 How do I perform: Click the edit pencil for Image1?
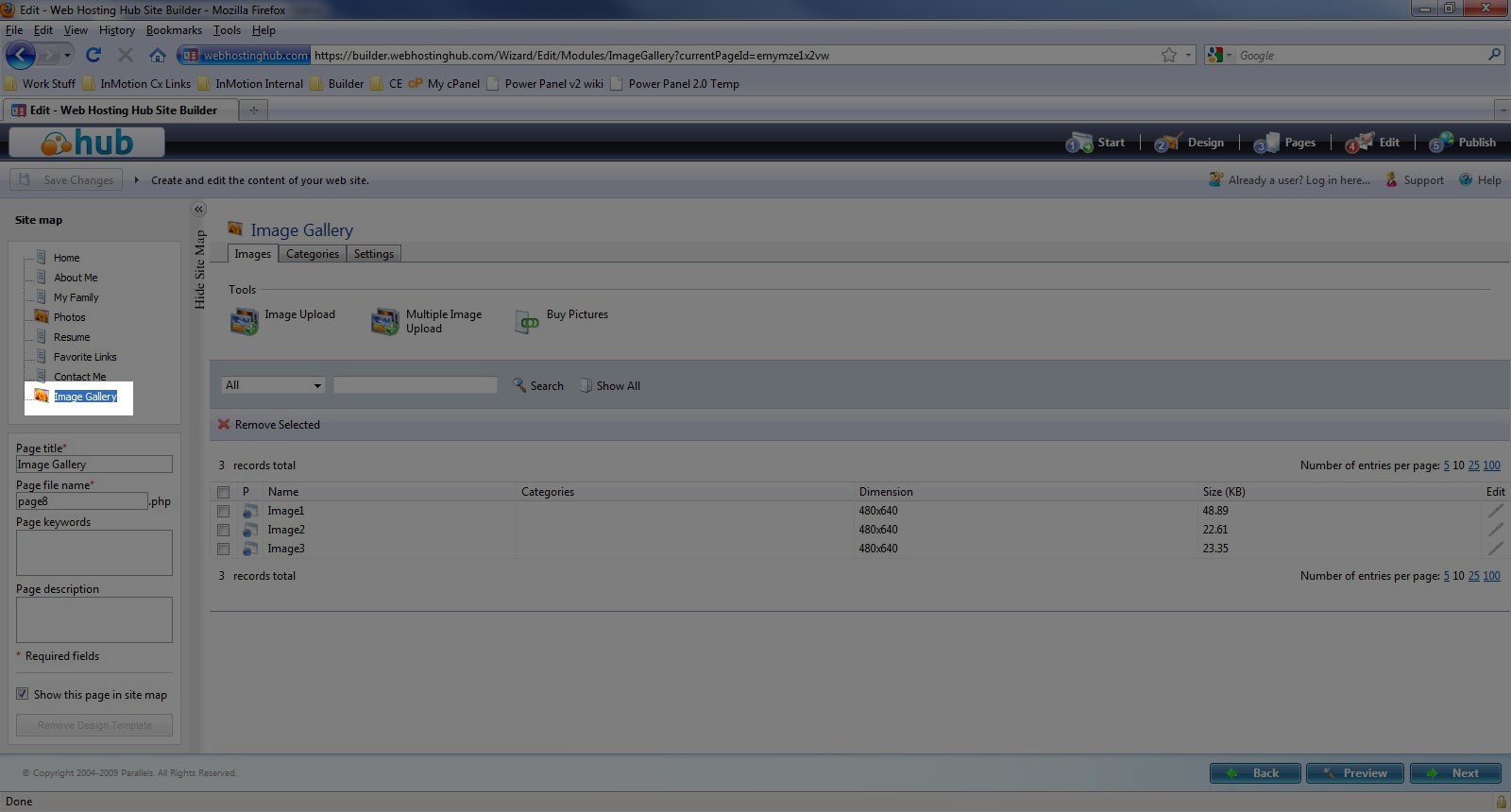[1495, 511]
